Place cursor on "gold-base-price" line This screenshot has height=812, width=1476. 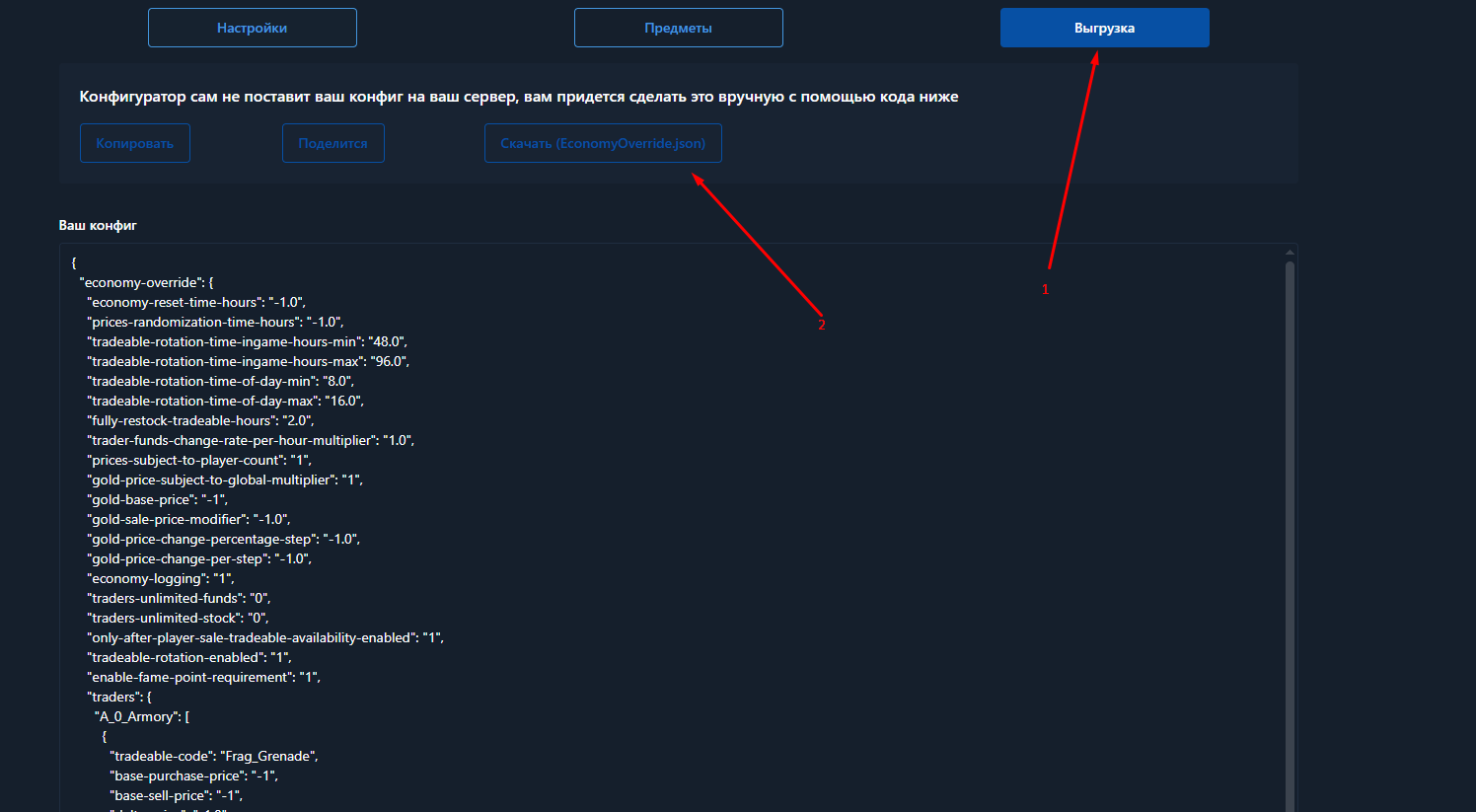(x=157, y=499)
